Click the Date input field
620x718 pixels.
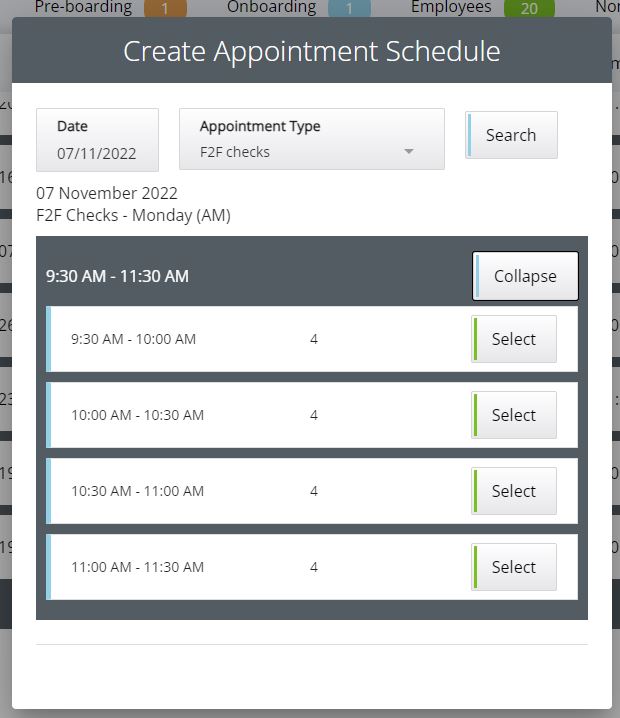pyautogui.click(x=97, y=153)
